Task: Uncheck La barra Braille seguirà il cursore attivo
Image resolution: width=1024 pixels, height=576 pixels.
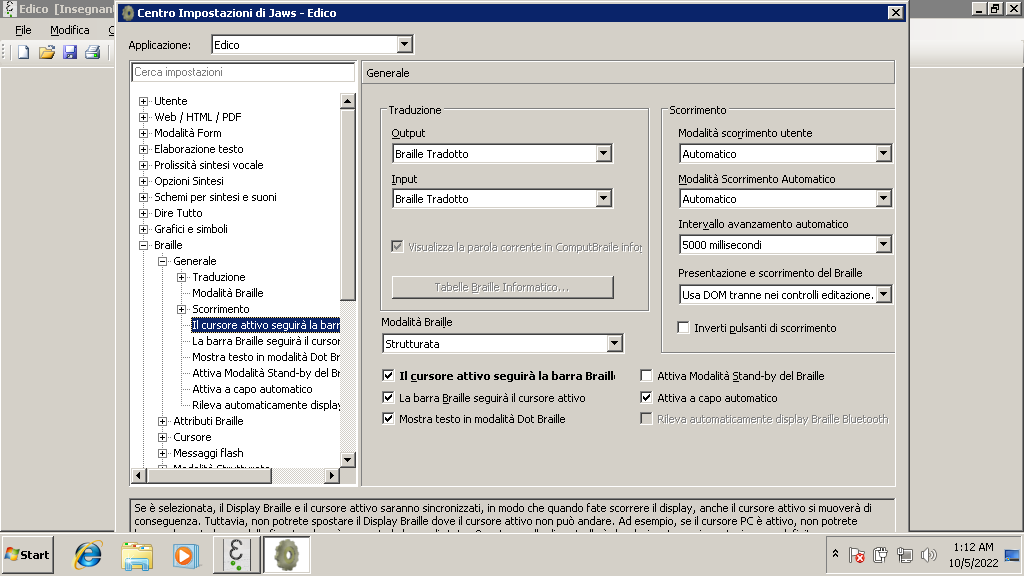Action: click(388, 398)
